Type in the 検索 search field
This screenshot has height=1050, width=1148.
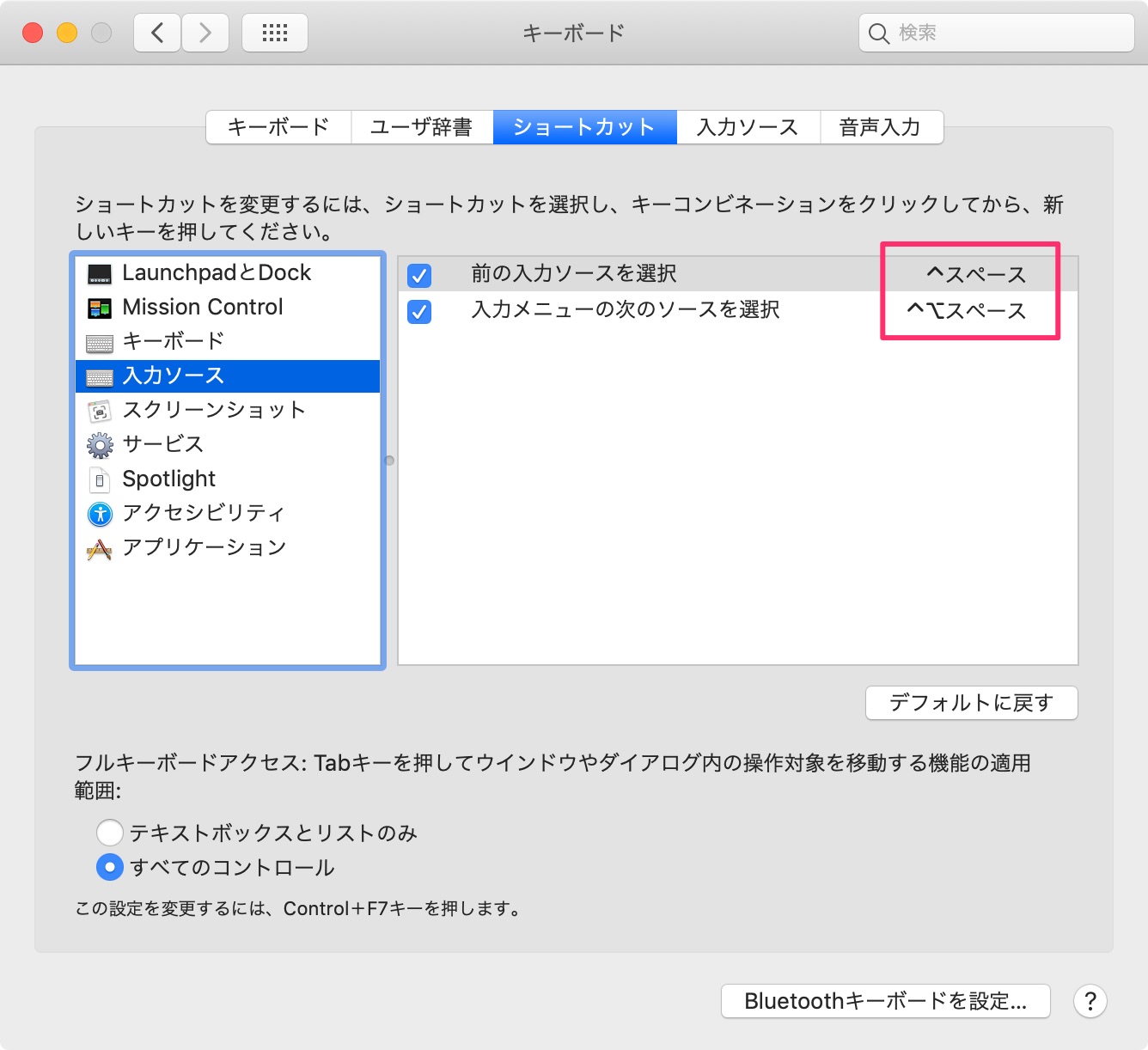tap(997, 33)
